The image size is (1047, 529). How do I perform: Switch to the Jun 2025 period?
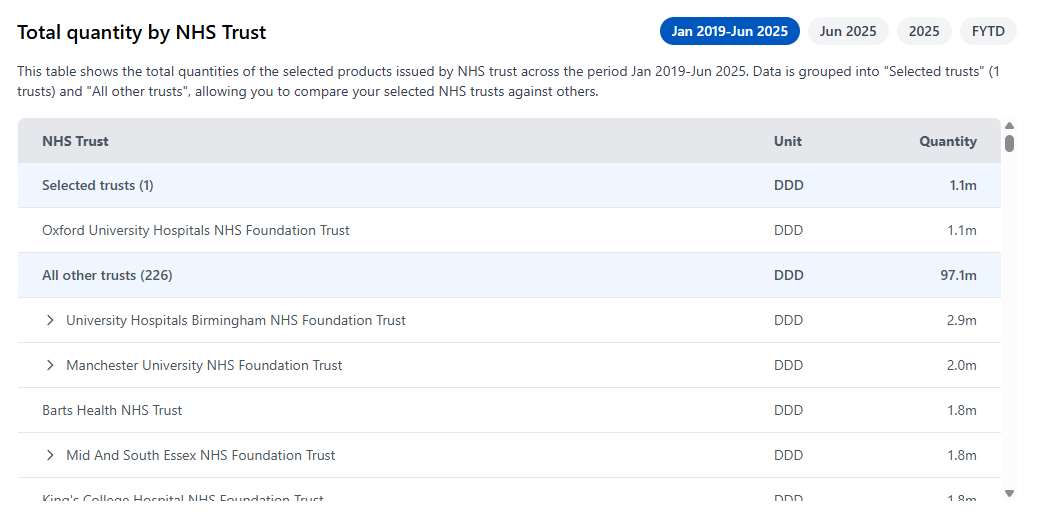847,31
